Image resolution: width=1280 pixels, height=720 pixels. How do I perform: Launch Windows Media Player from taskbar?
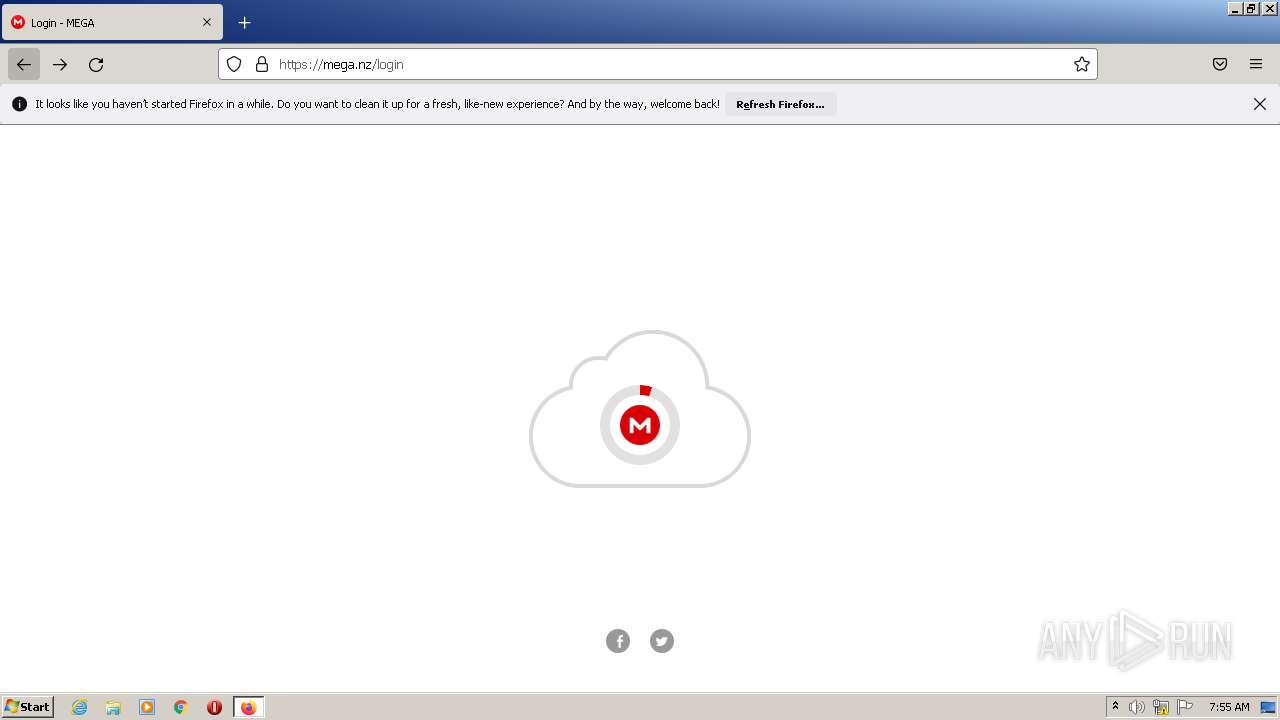click(x=147, y=707)
